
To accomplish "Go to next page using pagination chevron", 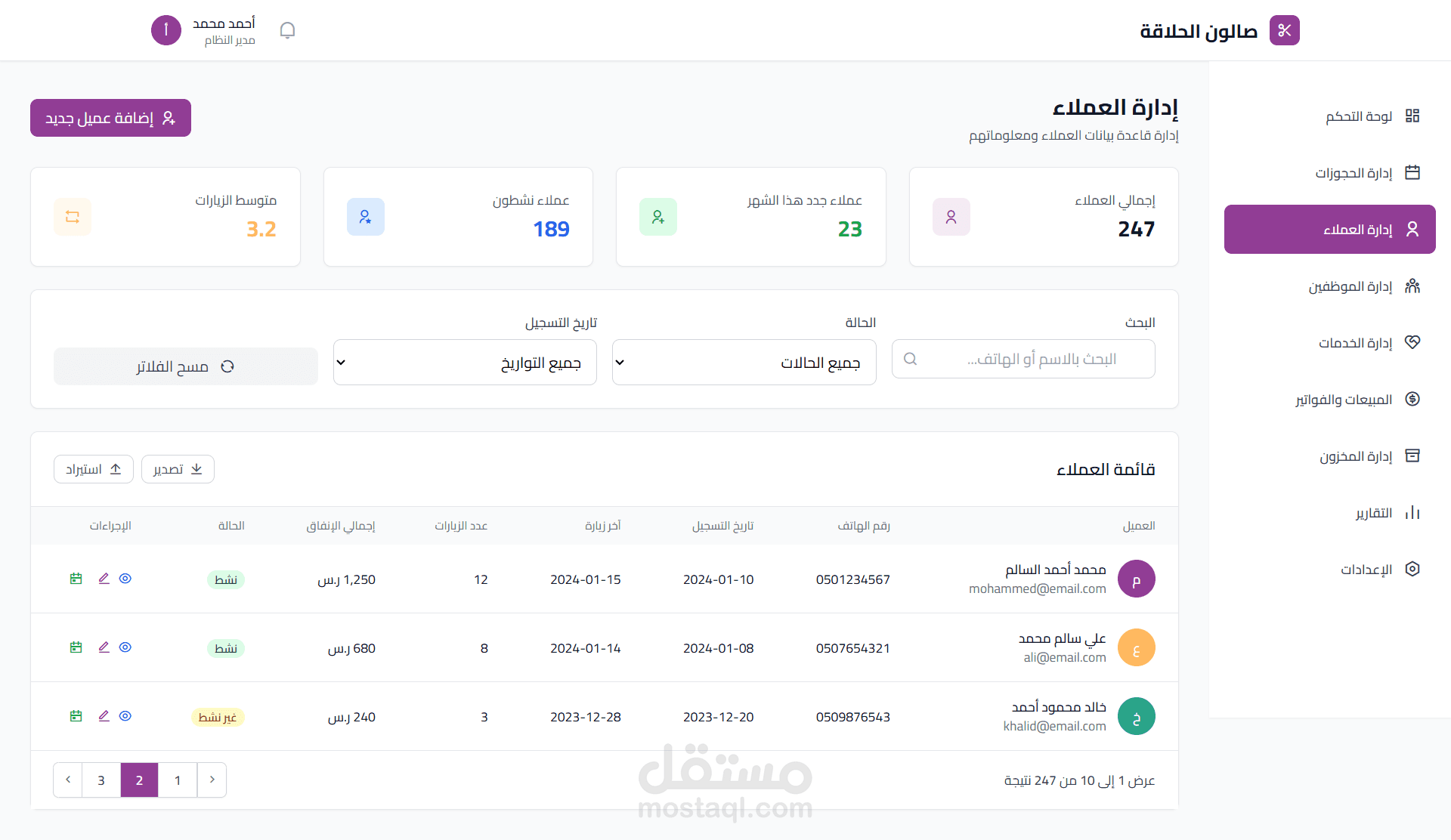I will (68, 780).
